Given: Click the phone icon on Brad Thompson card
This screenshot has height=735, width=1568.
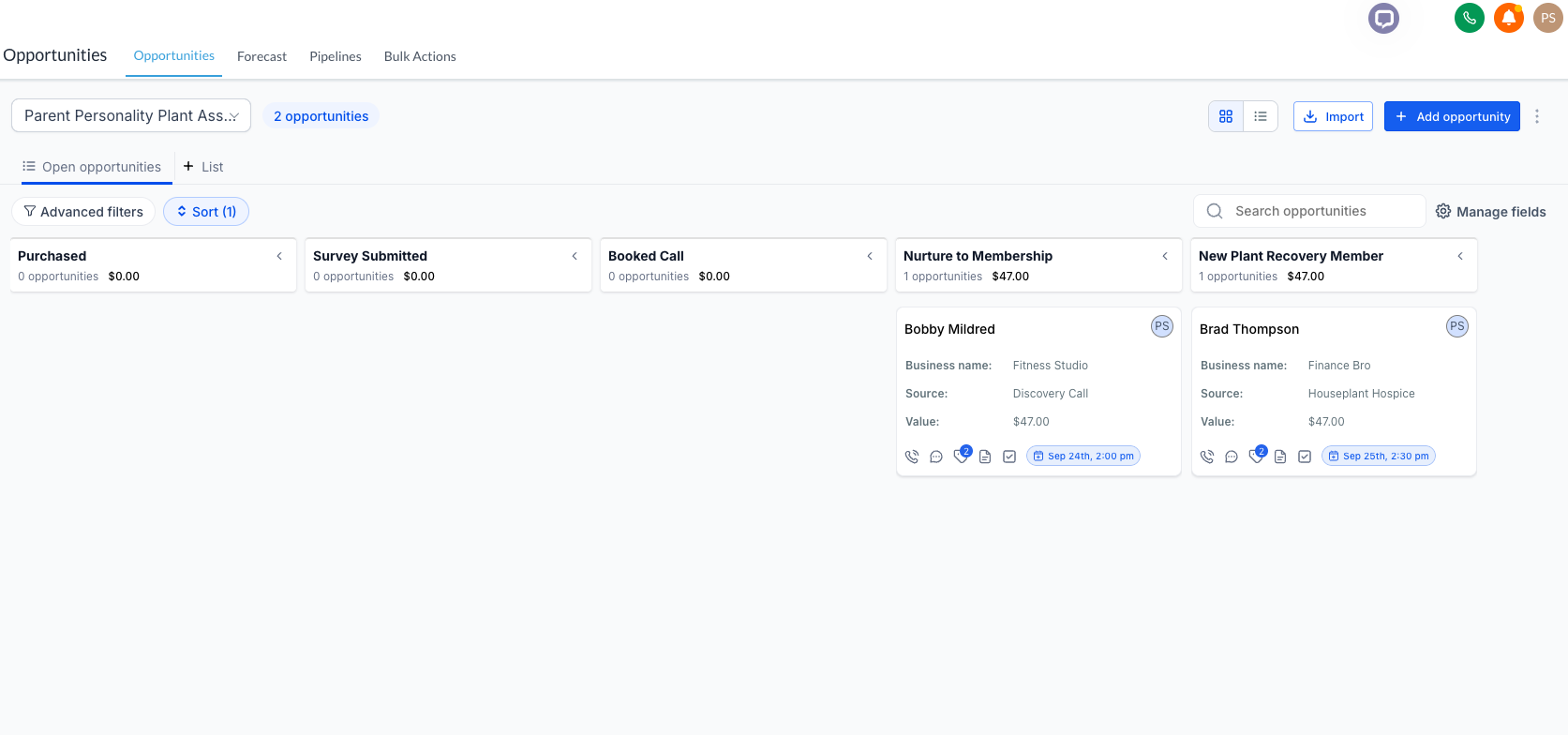Looking at the screenshot, I should (1207, 457).
